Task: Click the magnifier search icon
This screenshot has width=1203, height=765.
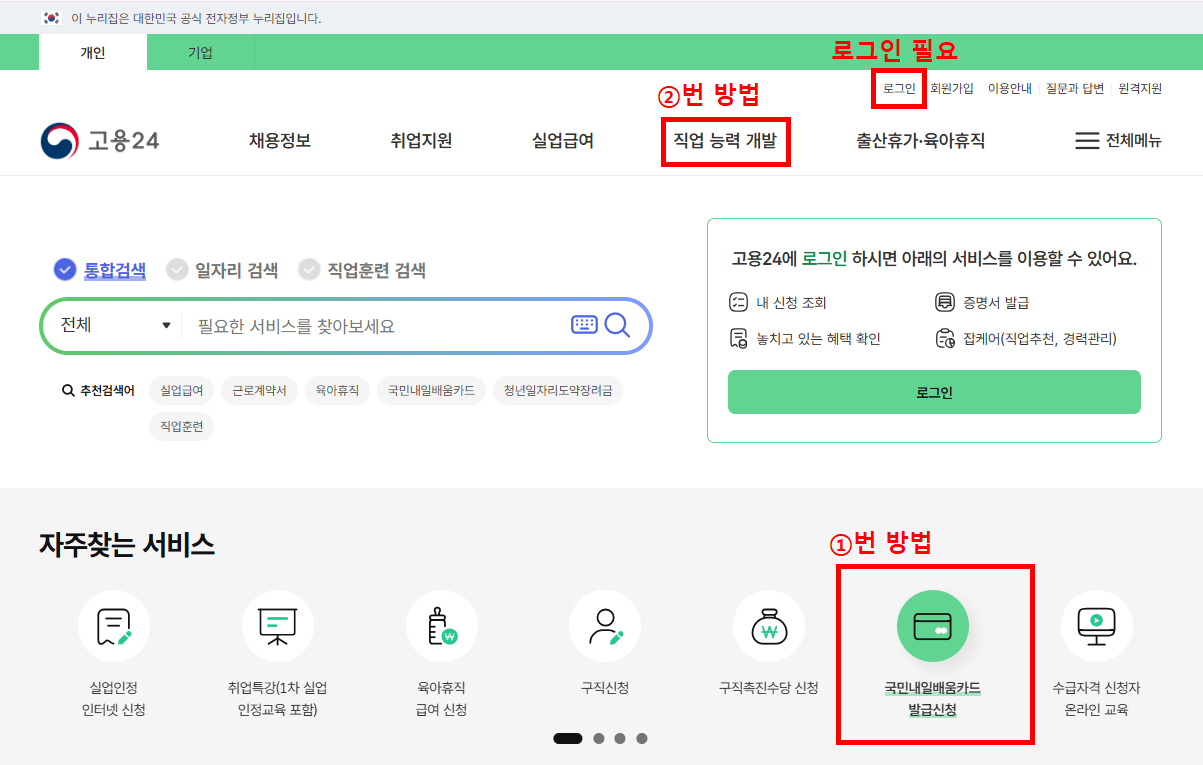Action: point(618,326)
